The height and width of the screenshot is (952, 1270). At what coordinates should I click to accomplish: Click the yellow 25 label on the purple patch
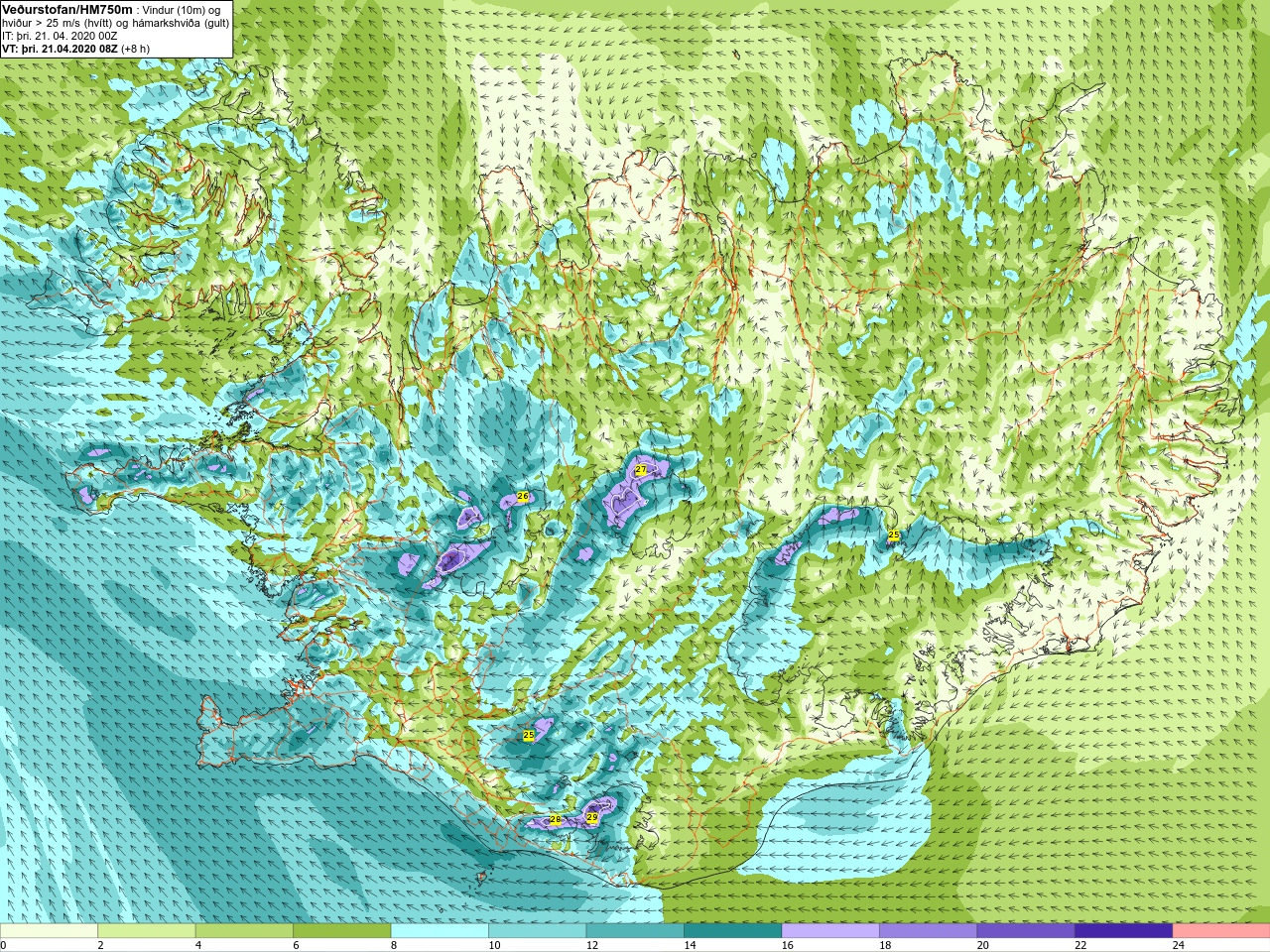coord(529,735)
